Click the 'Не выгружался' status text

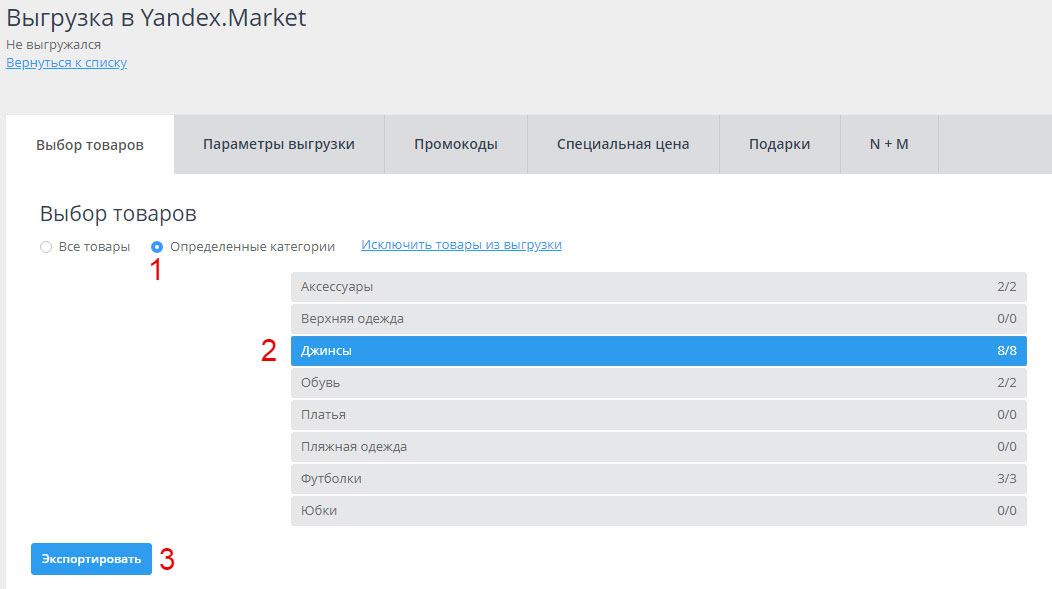tap(54, 44)
